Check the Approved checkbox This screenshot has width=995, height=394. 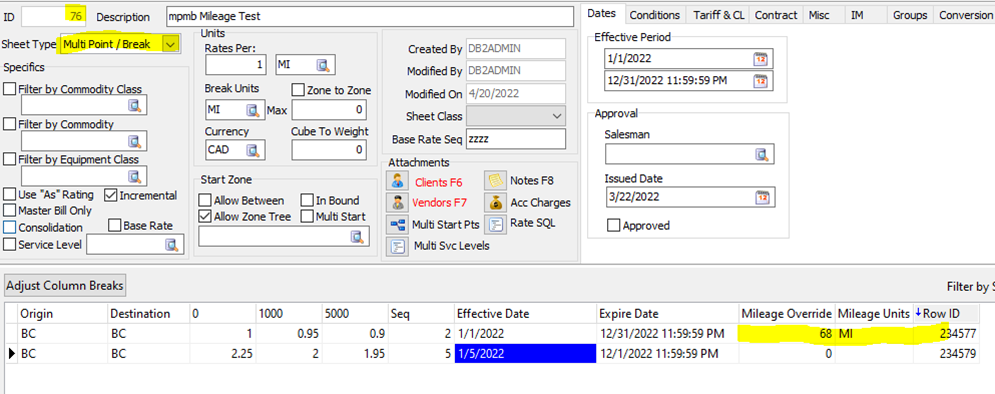(x=613, y=225)
